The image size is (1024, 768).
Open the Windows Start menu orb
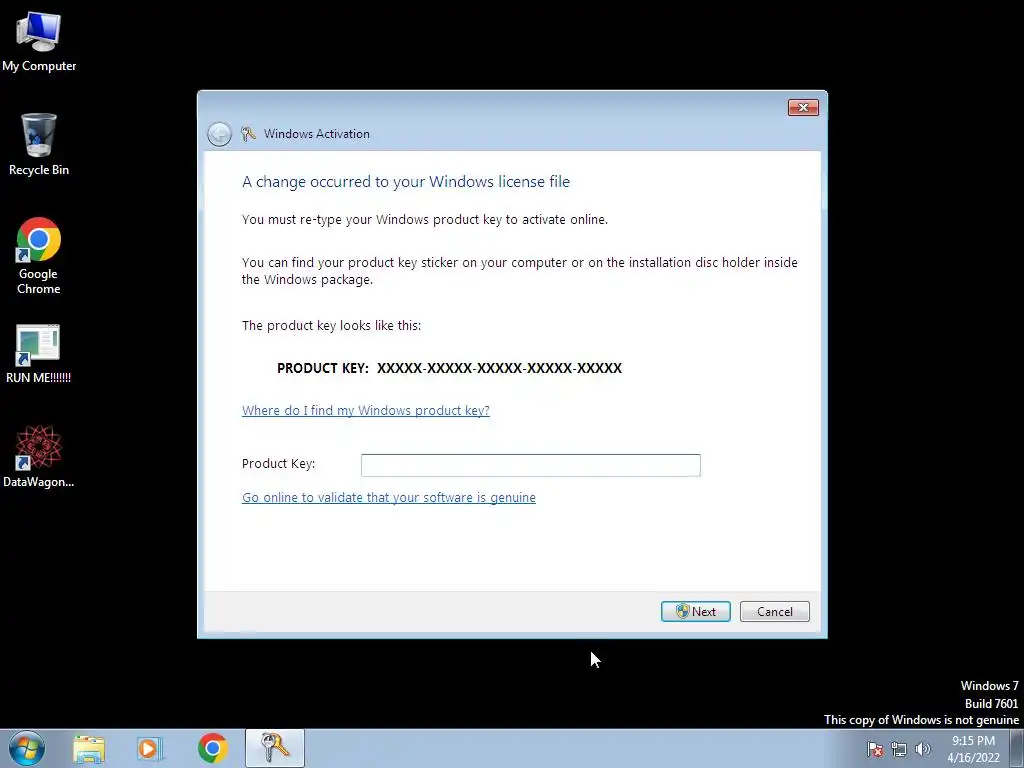pos(27,748)
